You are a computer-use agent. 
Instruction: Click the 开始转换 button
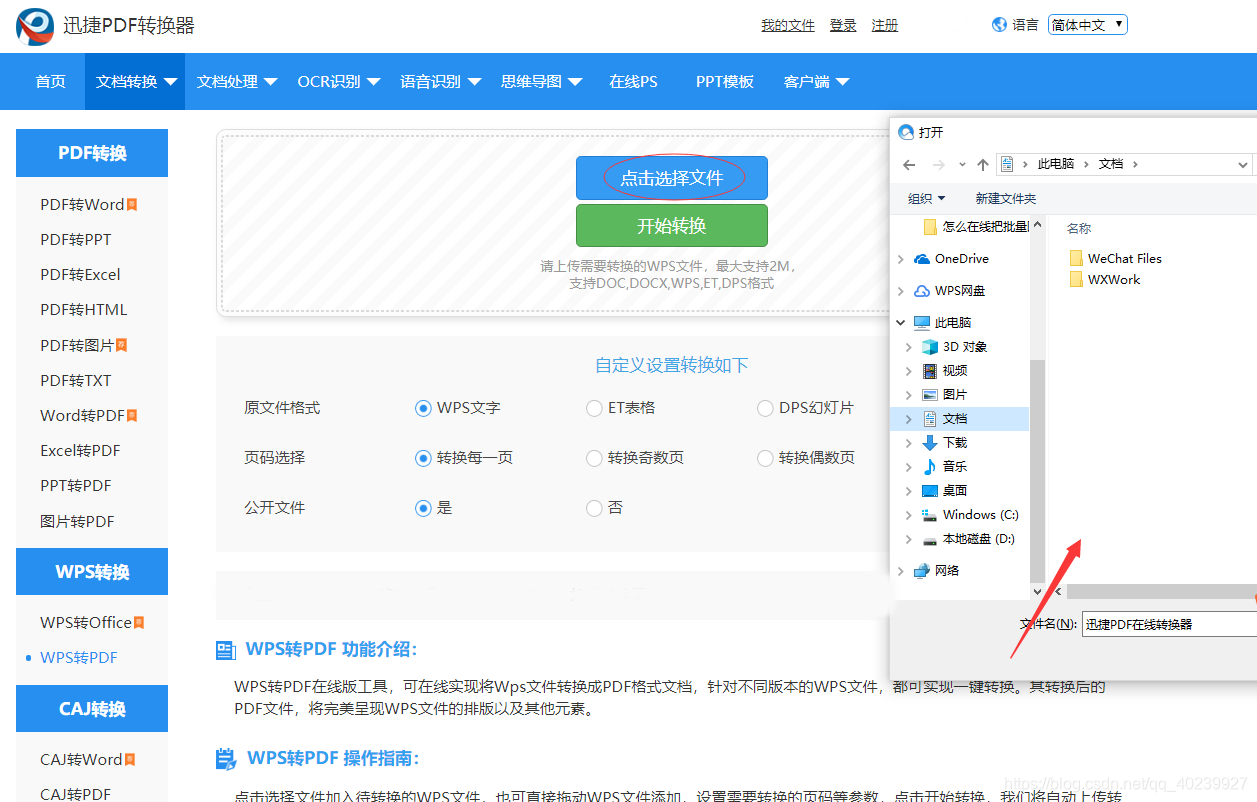pos(672,226)
